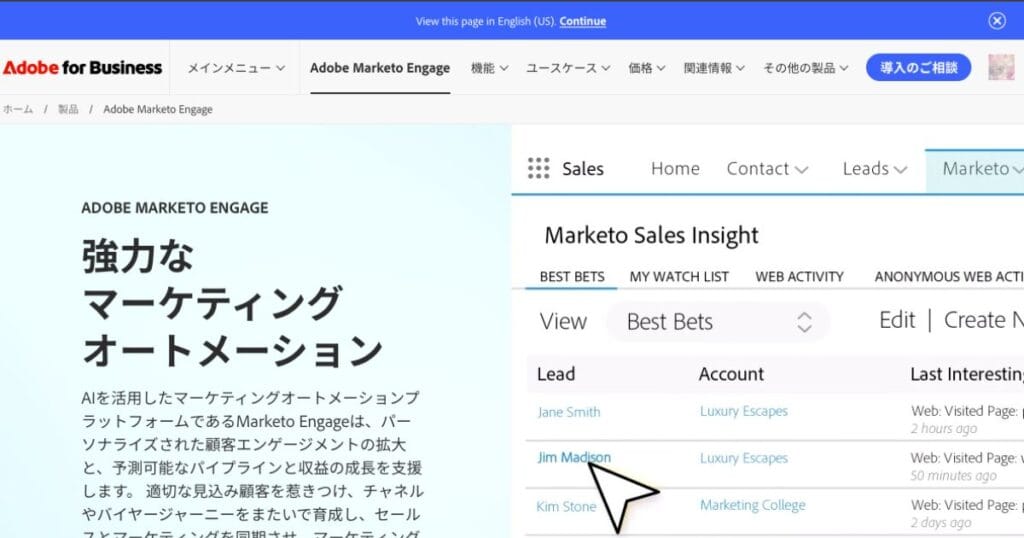The image size is (1024, 538).
Task: Open the Adobe for Business logo
Action: pos(82,67)
